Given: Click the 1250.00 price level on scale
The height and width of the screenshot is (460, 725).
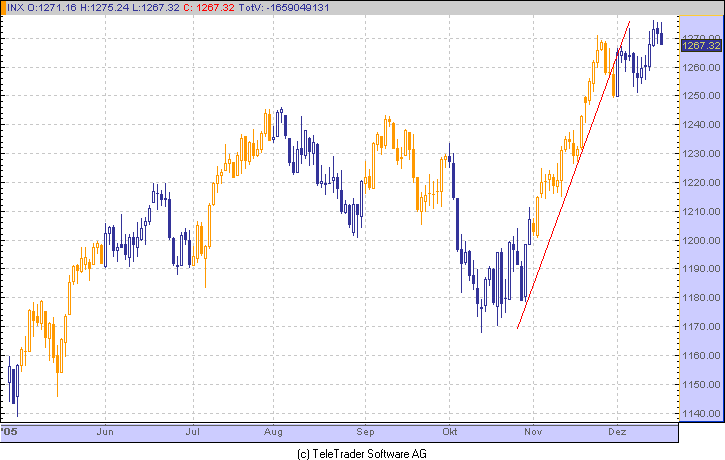Looking at the screenshot, I should [x=701, y=96].
